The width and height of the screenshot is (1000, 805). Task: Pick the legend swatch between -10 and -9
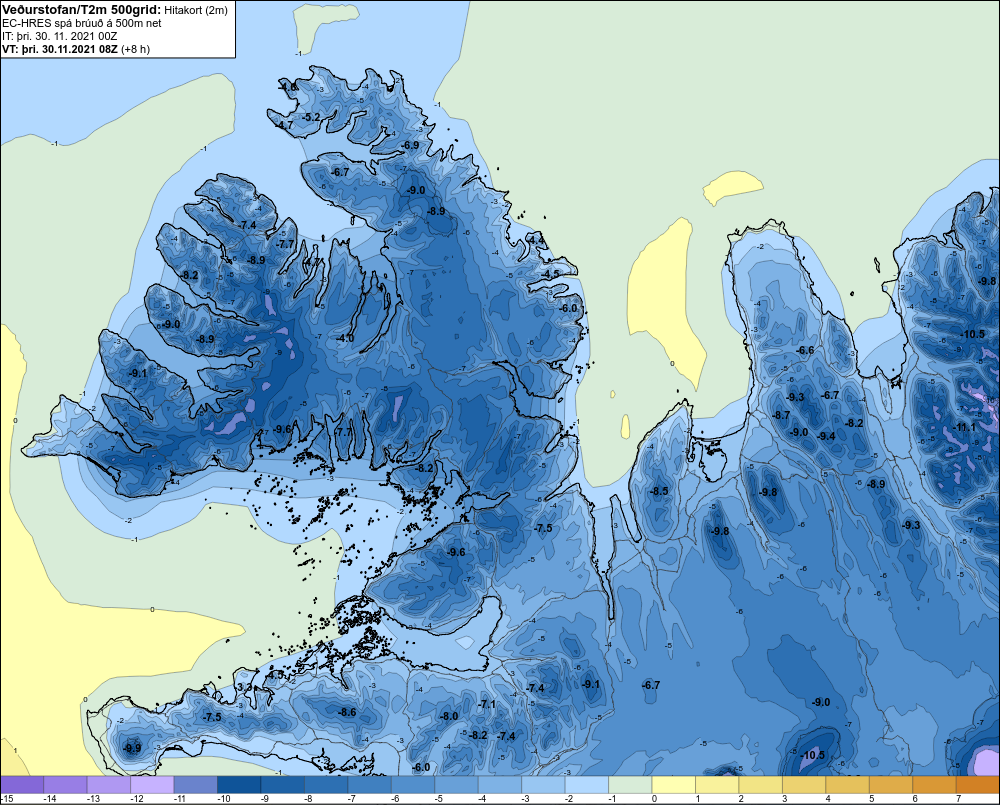click(x=239, y=785)
